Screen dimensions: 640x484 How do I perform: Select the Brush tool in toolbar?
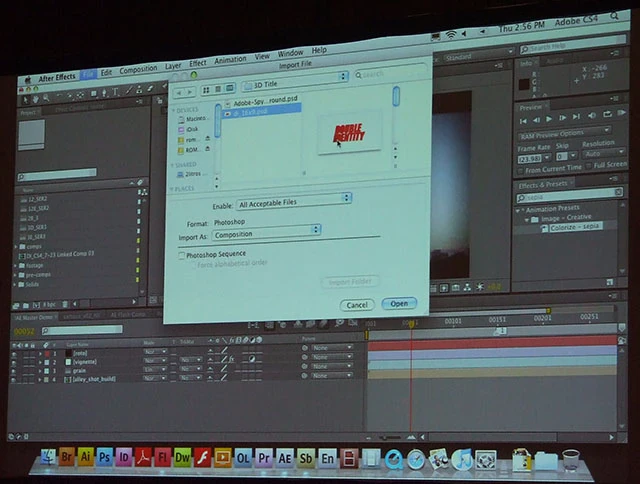pos(129,91)
